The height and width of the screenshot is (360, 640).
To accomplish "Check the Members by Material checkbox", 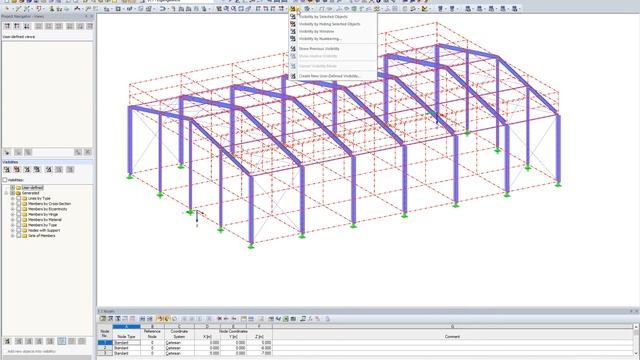I will [x=18, y=220].
